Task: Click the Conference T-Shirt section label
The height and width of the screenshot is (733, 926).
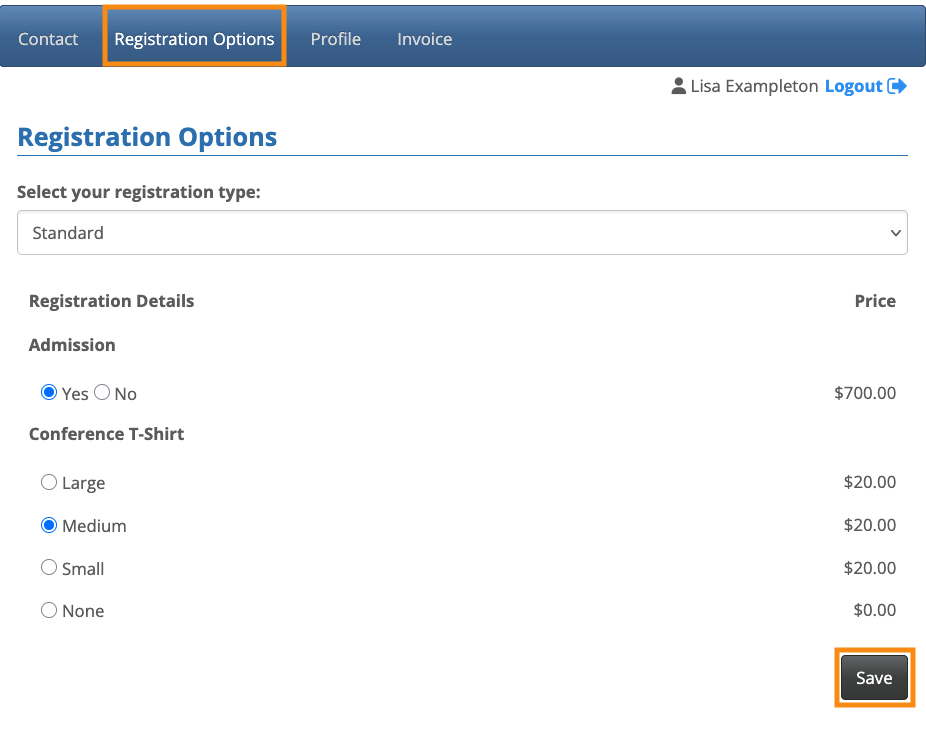Action: (107, 434)
